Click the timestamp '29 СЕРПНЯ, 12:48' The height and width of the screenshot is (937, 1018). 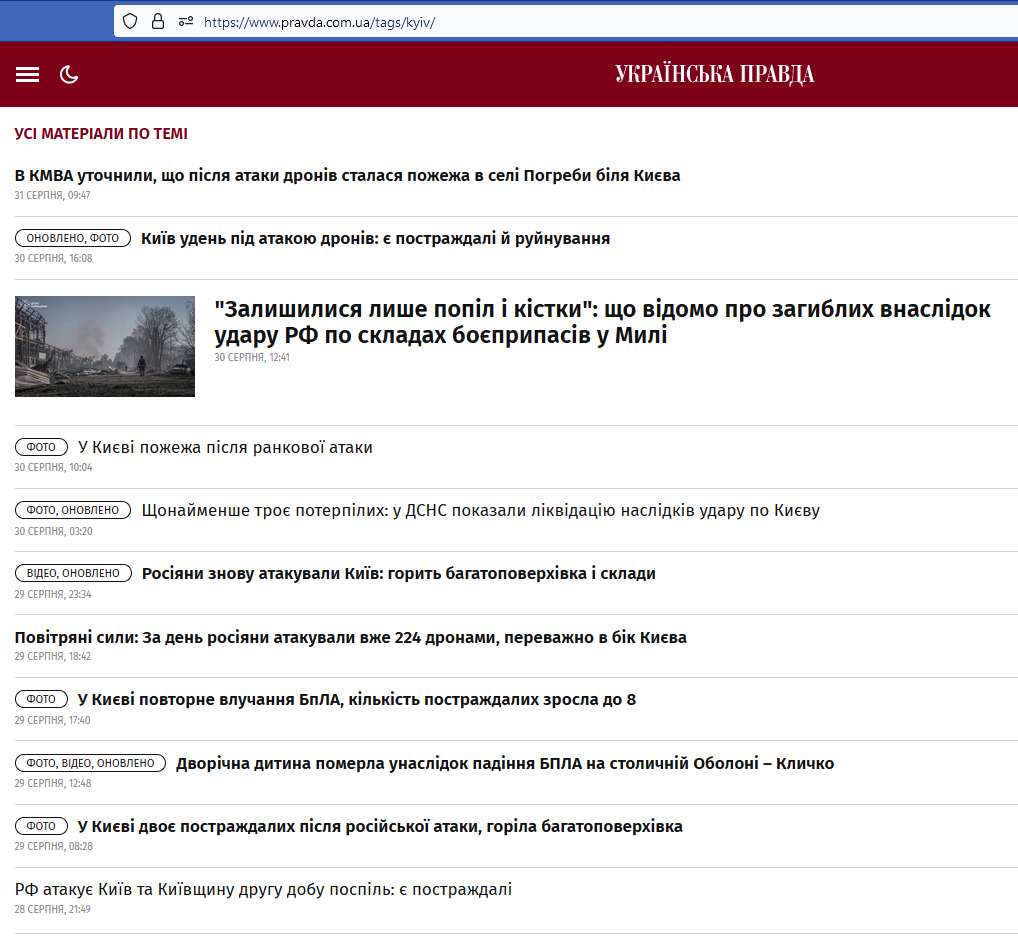click(53, 782)
